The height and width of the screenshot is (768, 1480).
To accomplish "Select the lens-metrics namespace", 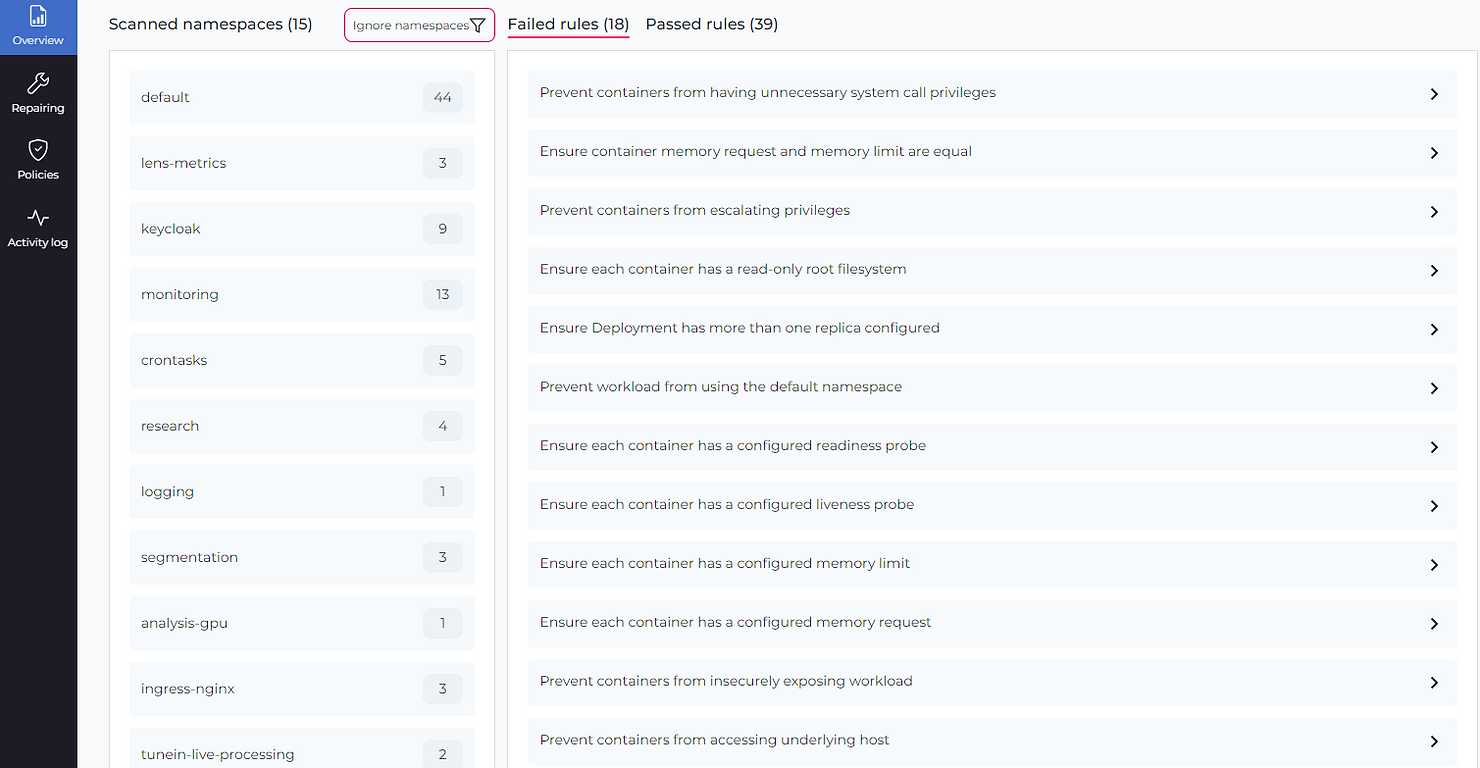I will pos(302,163).
